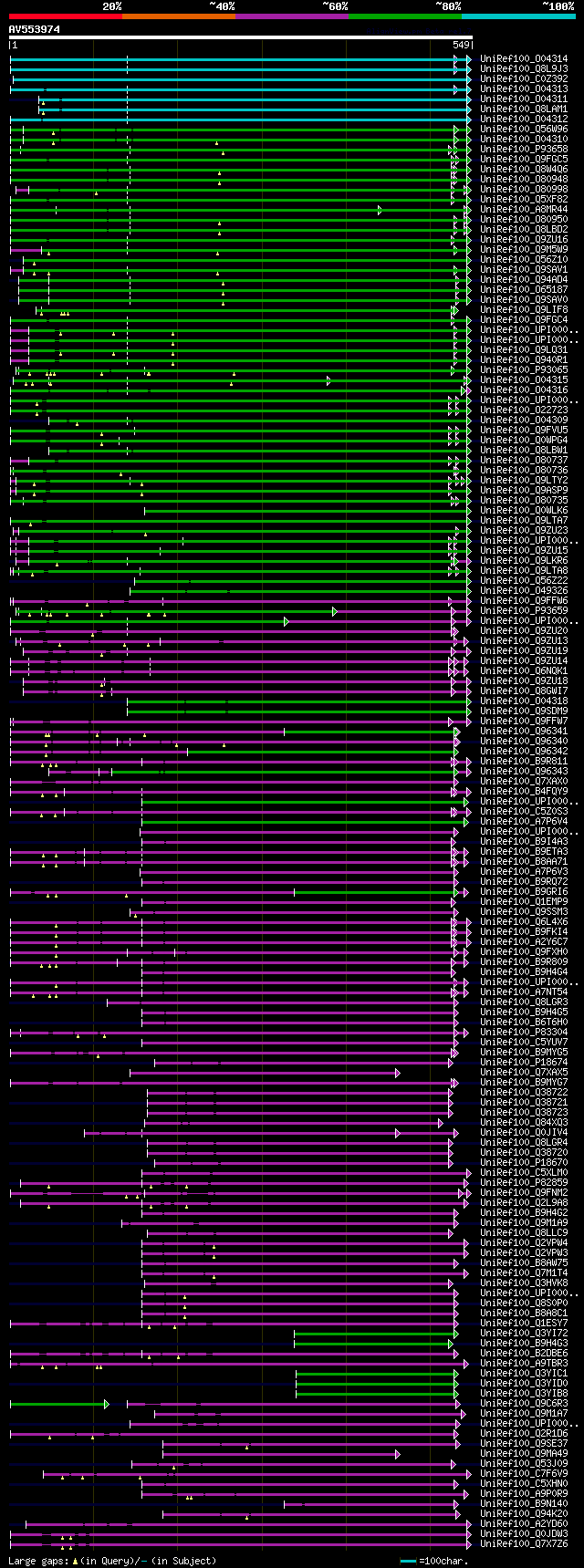Select UniRef100_Q84XQ3 label
The height and width of the screenshot is (1568, 584).
click(524, 1122)
